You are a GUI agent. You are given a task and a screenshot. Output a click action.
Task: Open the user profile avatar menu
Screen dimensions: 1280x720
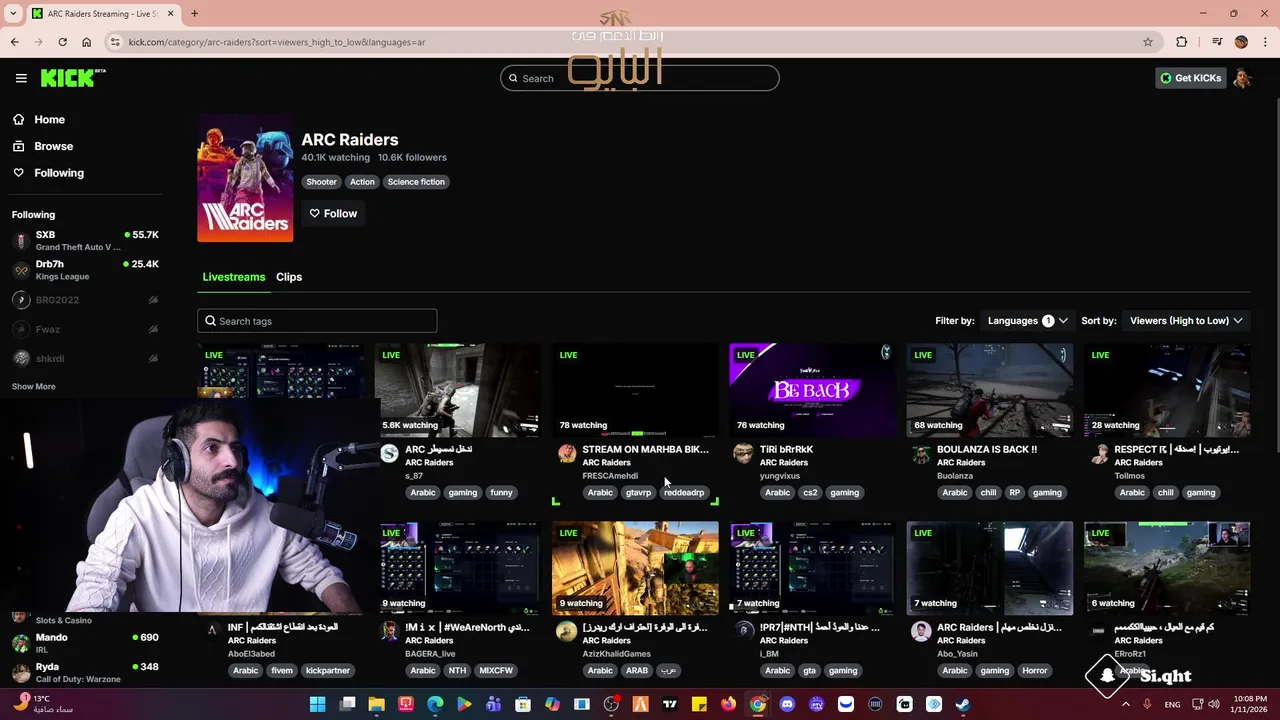[x=1242, y=78]
